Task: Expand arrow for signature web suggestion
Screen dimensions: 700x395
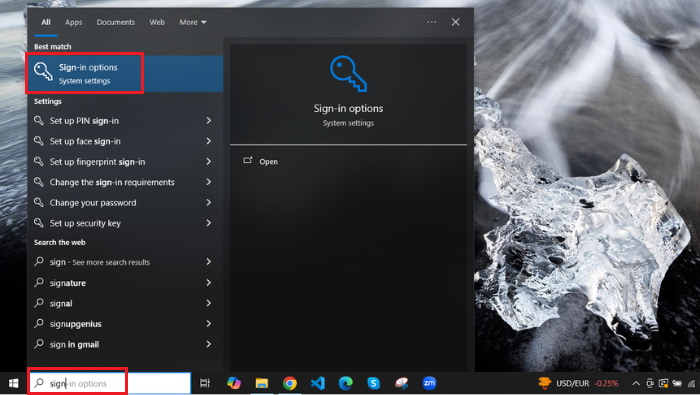Action: click(x=208, y=283)
